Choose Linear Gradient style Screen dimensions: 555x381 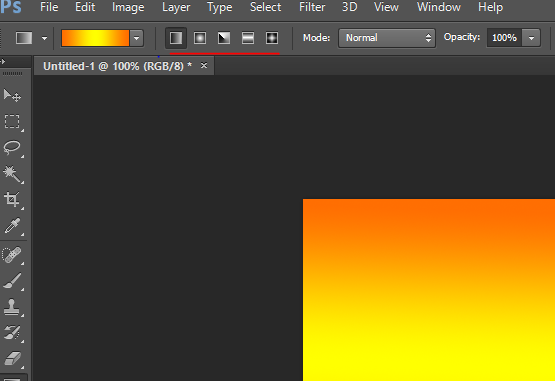coord(176,38)
